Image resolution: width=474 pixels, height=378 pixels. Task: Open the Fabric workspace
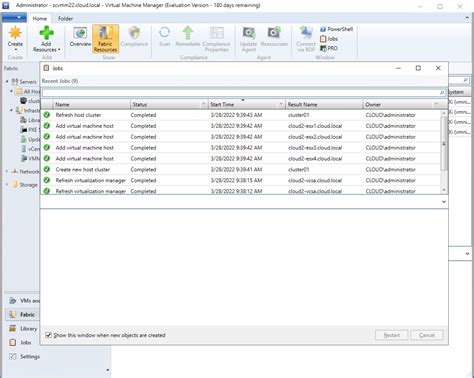(23, 314)
